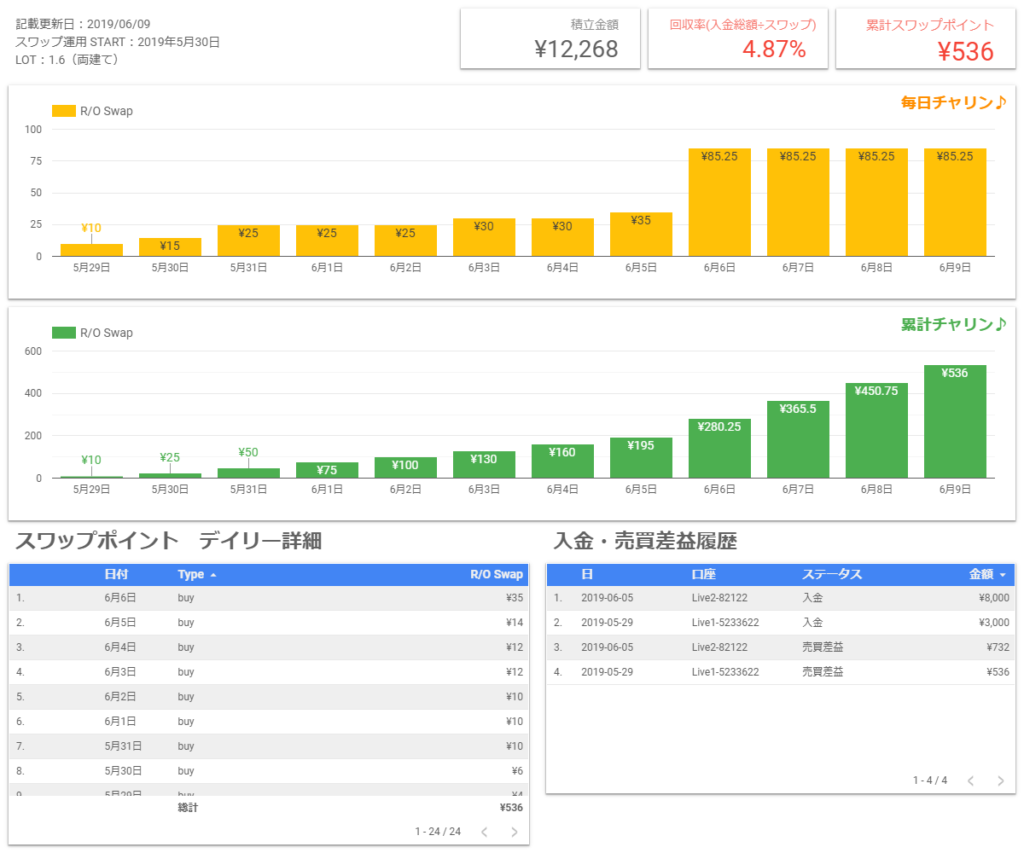The width and height of the screenshot is (1024, 853).
Task: Sort swap table by 日付 column header
Action: coord(116,575)
